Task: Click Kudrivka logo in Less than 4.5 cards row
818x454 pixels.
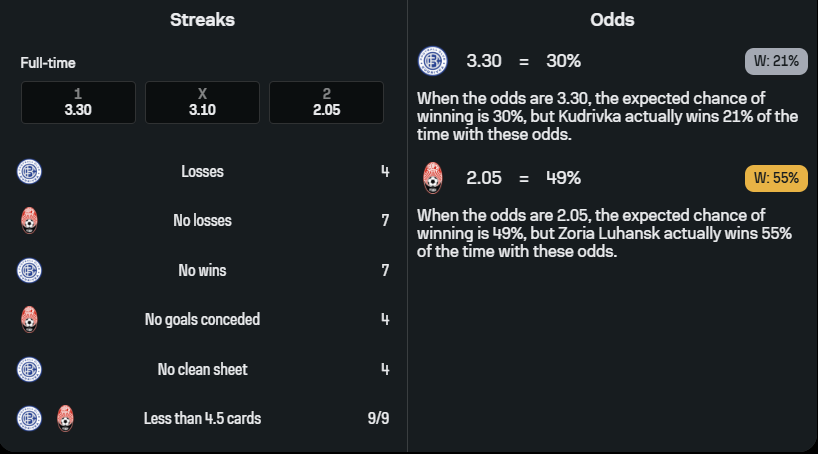Action: 30,418
